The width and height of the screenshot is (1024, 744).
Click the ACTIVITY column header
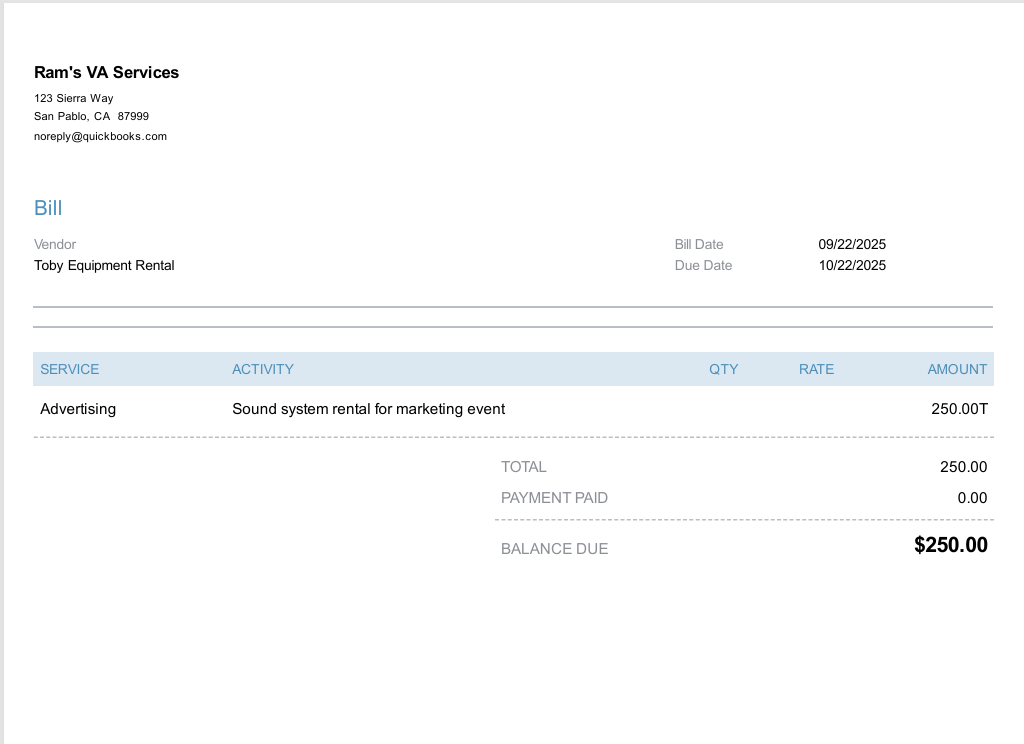(263, 369)
